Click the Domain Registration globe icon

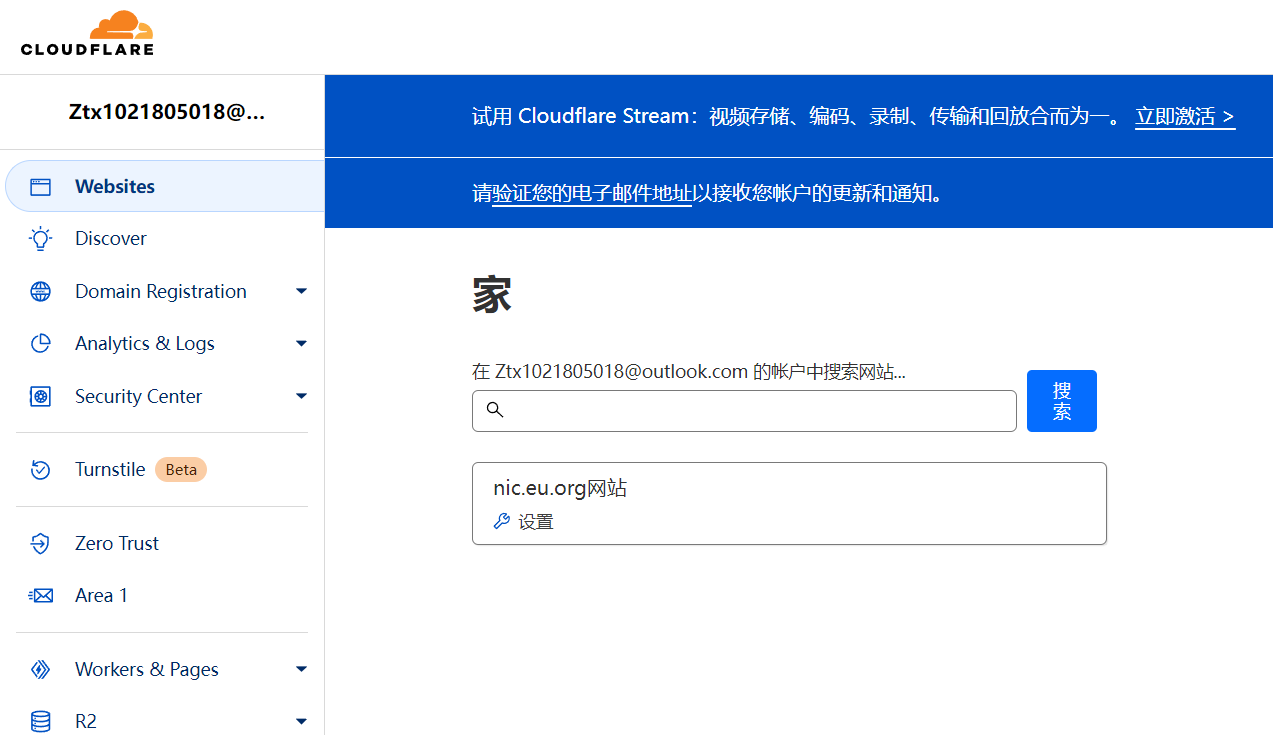[40, 292]
